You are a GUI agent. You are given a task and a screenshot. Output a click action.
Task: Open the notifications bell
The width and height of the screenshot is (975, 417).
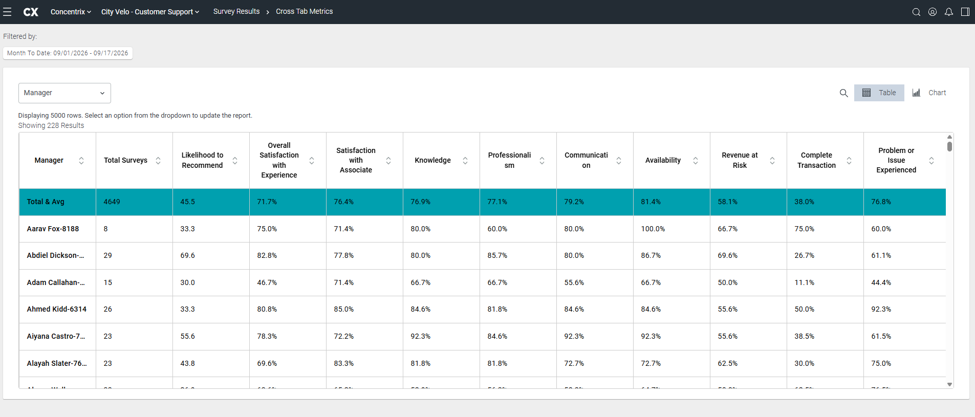coord(949,12)
